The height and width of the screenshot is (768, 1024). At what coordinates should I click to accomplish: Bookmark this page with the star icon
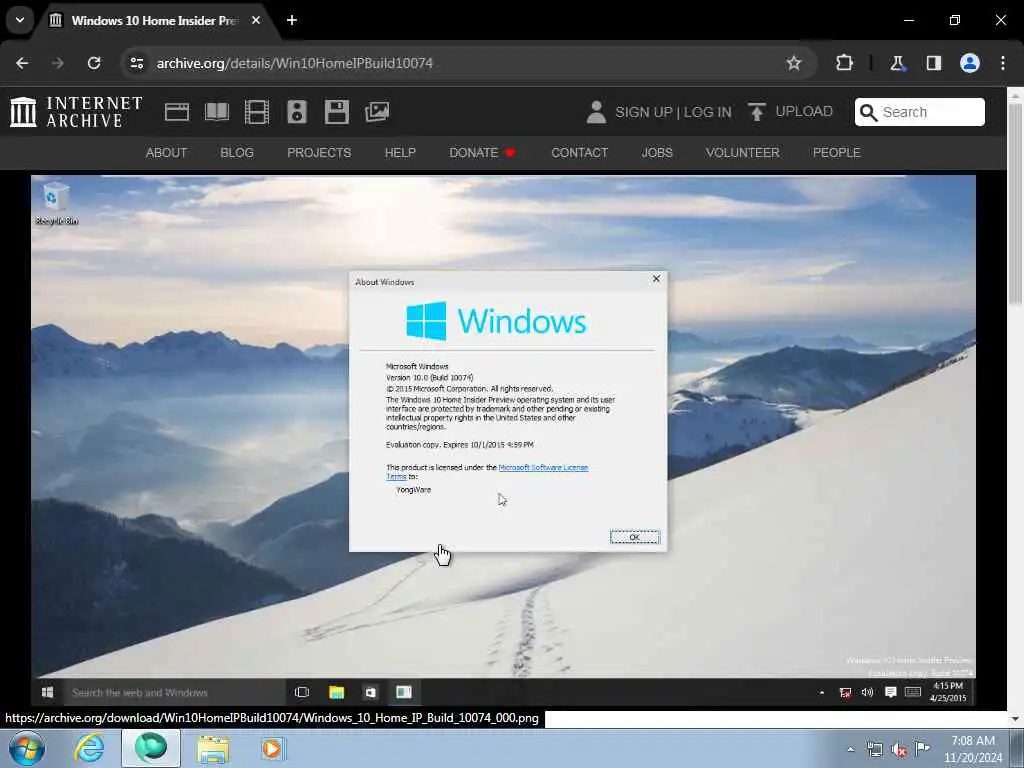tap(793, 63)
